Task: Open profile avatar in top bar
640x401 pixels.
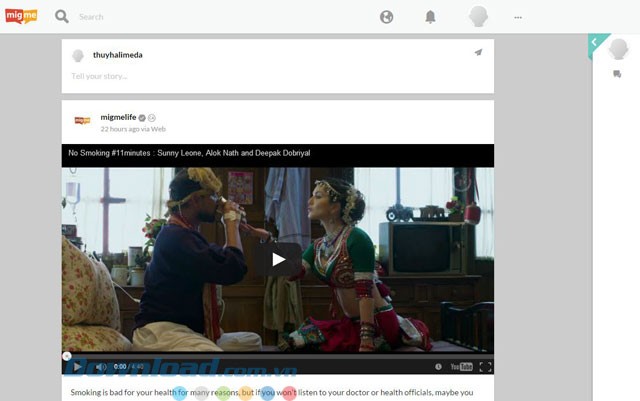Action: (x=478, y=17)
